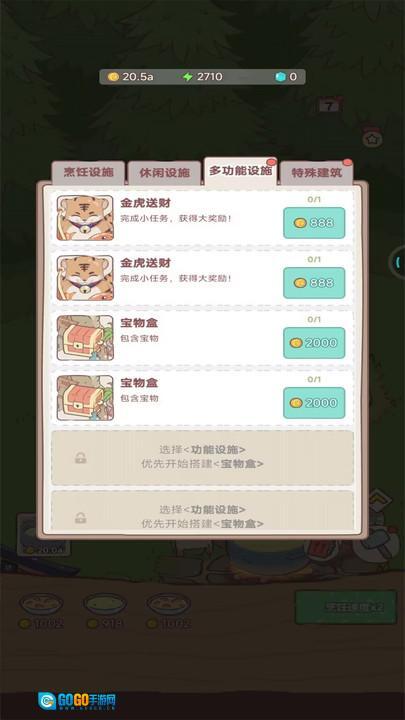Select the first 宝物盒 treasure chest icon

[x=85, y=338]
